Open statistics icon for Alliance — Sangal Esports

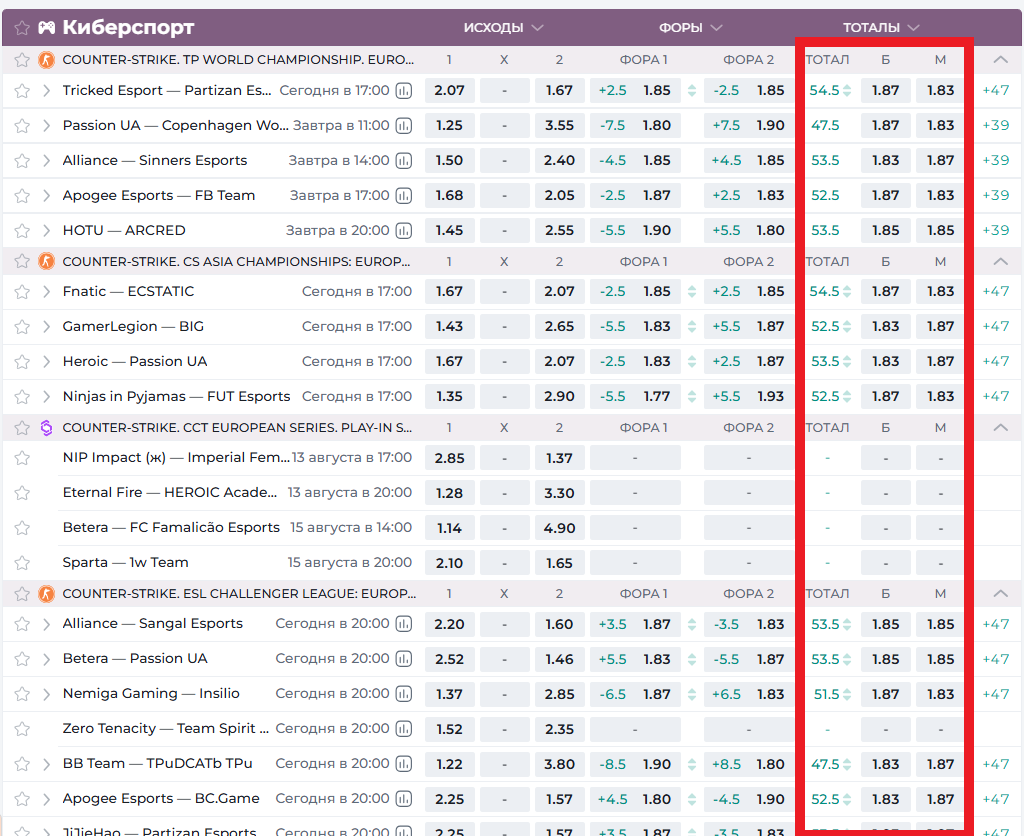(404, 624)
